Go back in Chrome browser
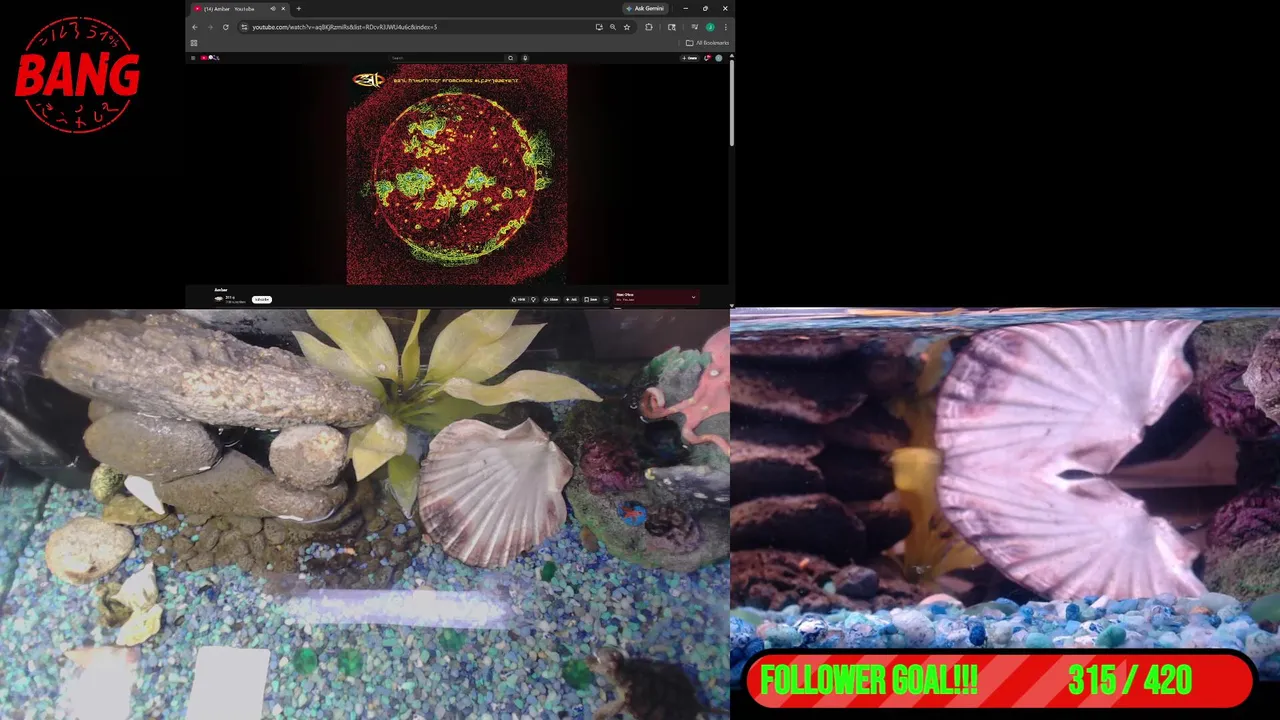This screenshot has width=1280, height=720. coord(194,27)
